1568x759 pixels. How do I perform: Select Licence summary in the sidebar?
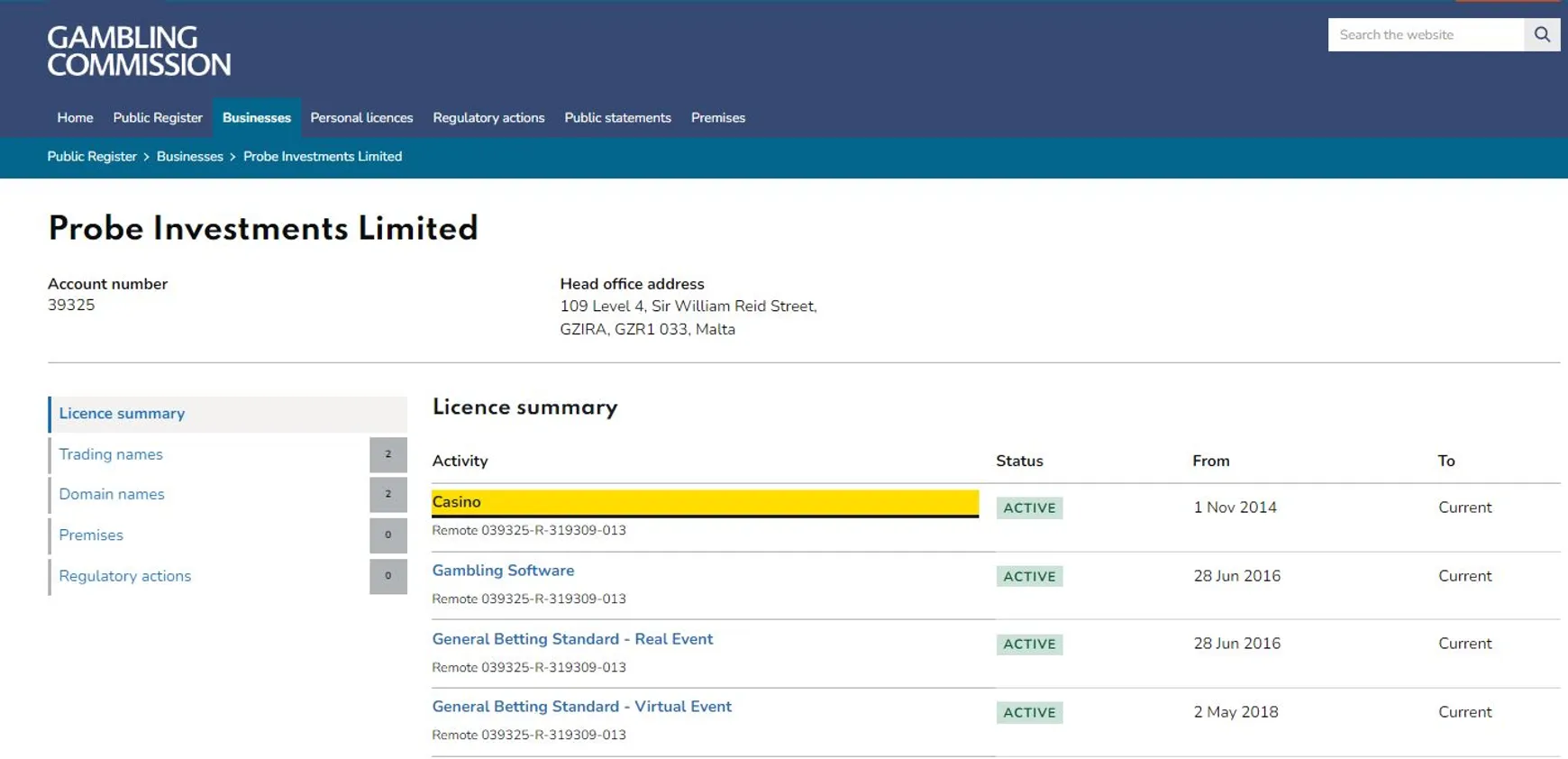click(227, 414)
